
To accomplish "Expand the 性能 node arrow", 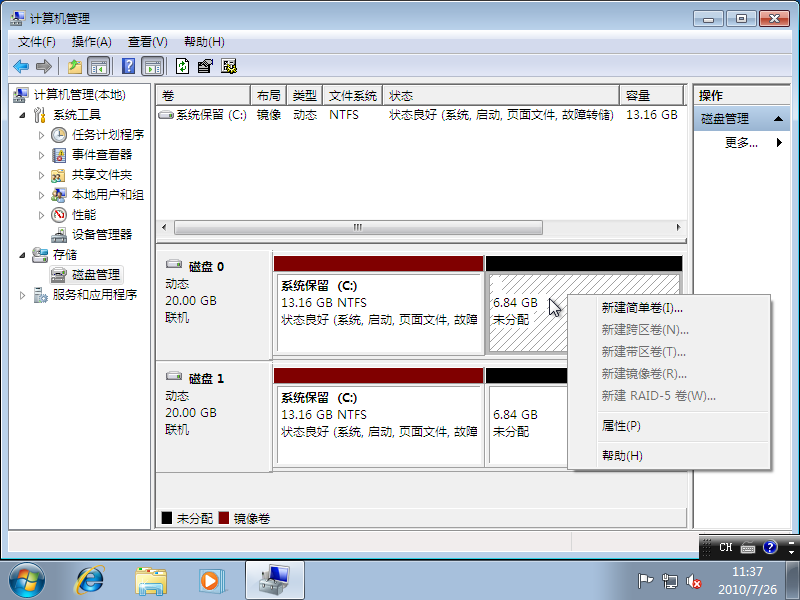I will [41, 215].
